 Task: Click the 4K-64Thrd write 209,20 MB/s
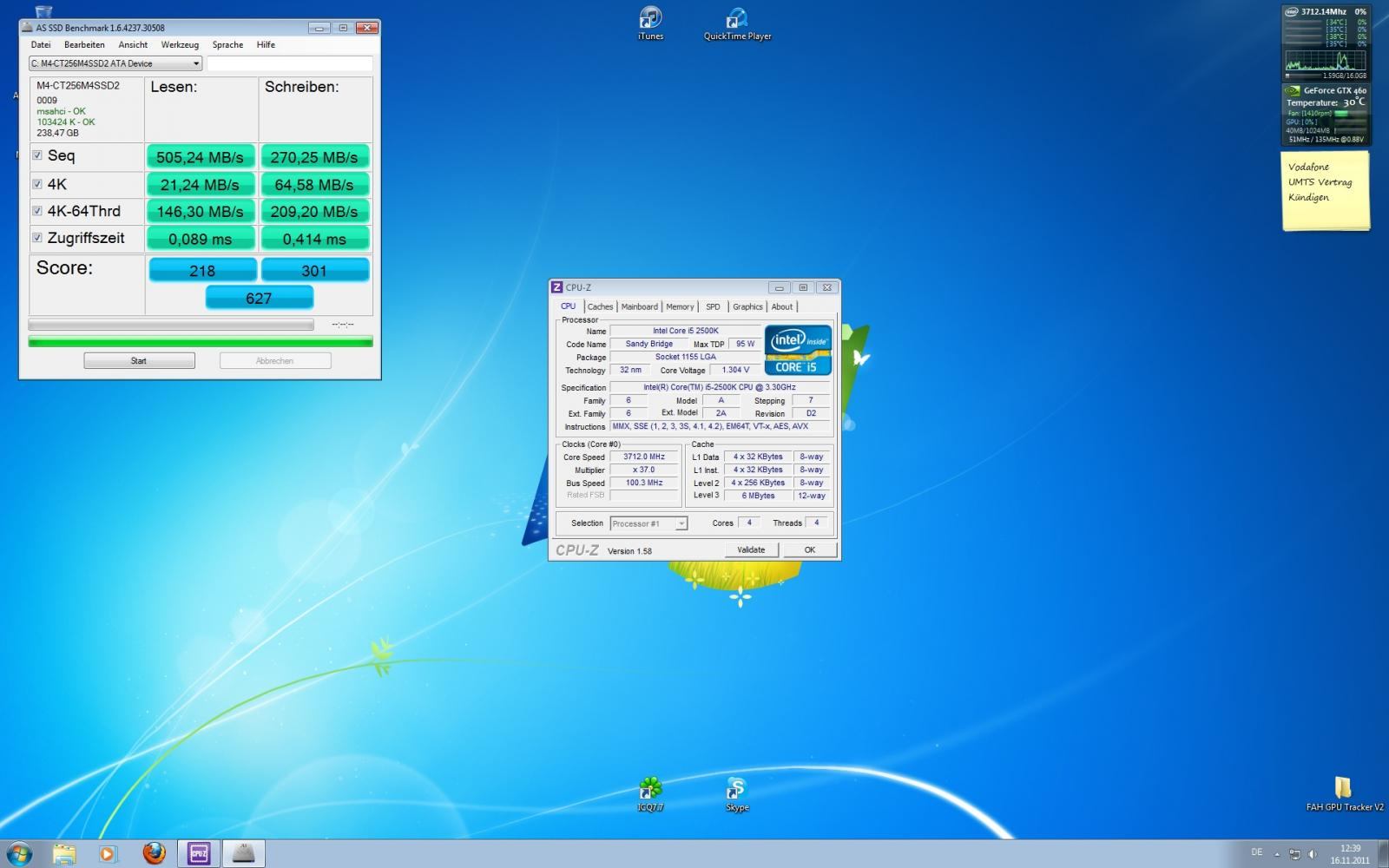click(x=314, y=212)
